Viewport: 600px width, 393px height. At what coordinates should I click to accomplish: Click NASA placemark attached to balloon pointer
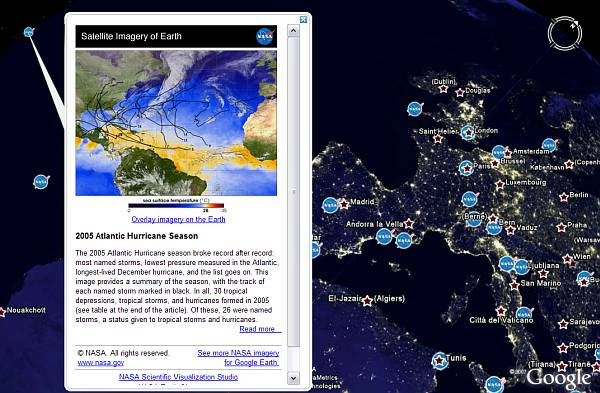[x=29, y=32]
